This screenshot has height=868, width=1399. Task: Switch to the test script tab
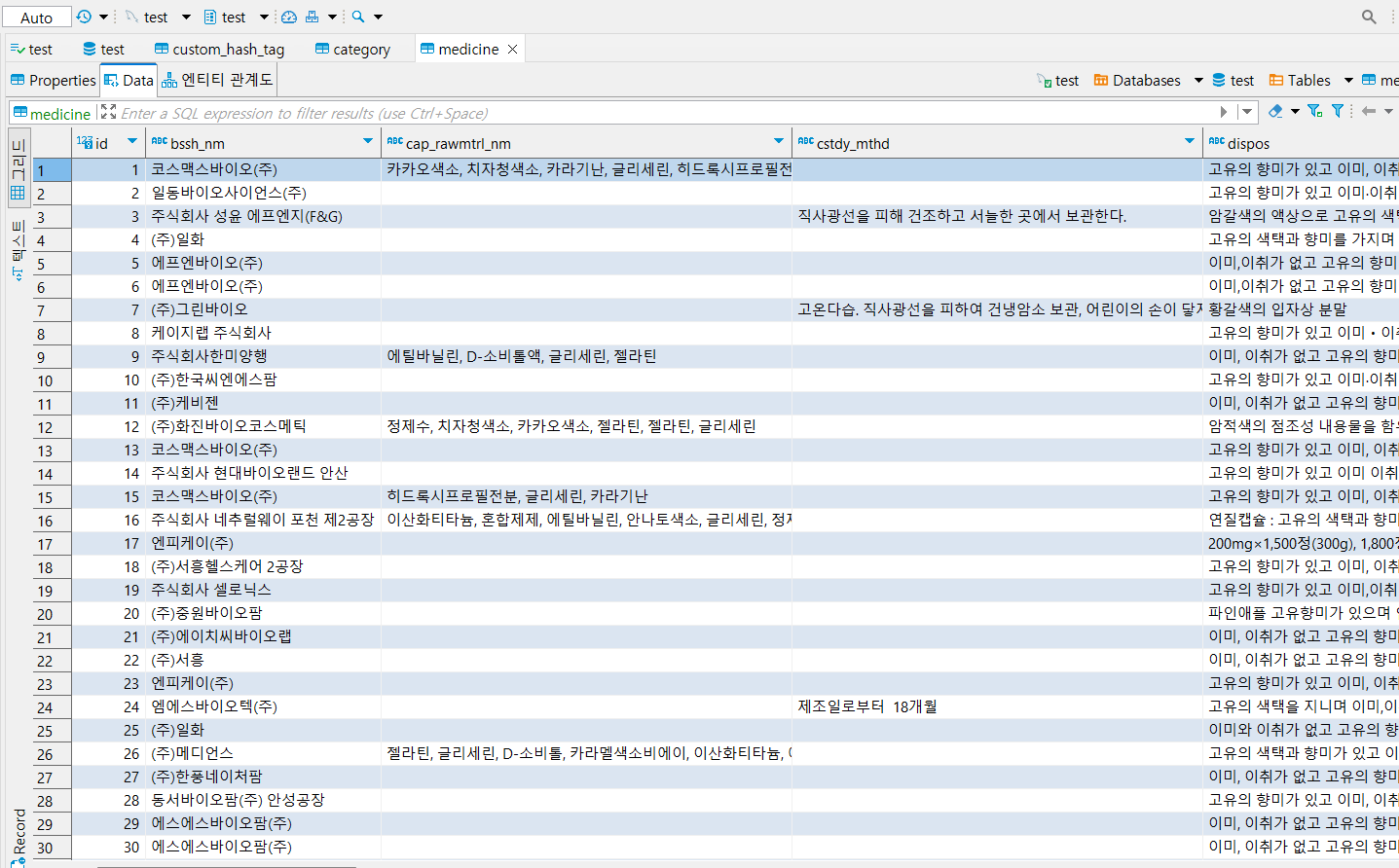click(31, 49)
